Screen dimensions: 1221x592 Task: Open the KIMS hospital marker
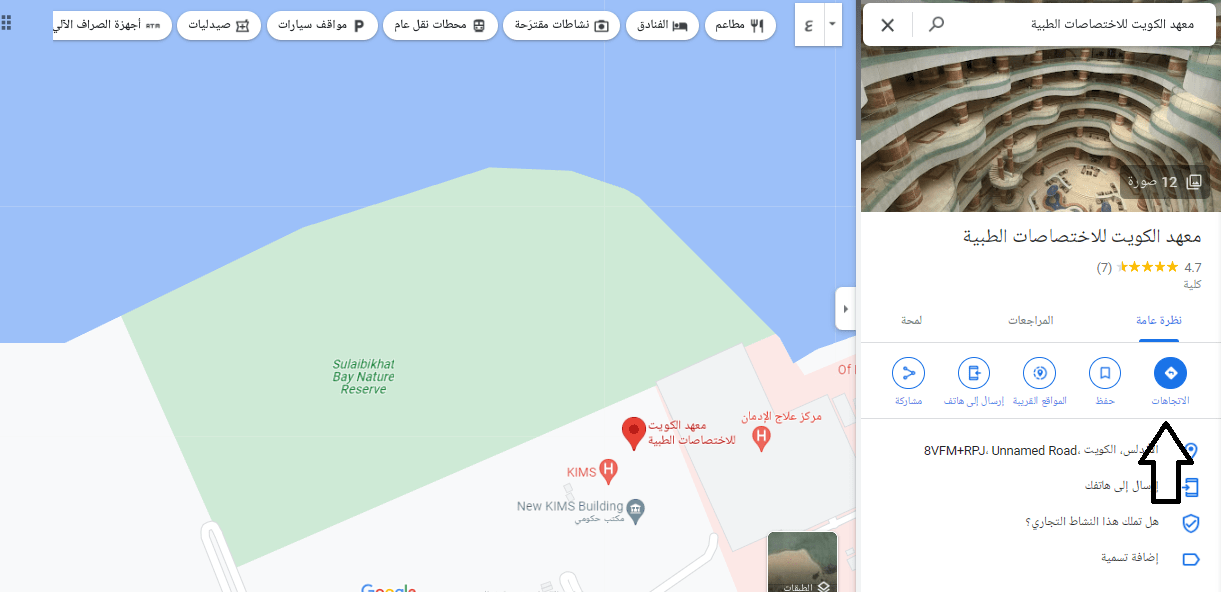(608, 470)
